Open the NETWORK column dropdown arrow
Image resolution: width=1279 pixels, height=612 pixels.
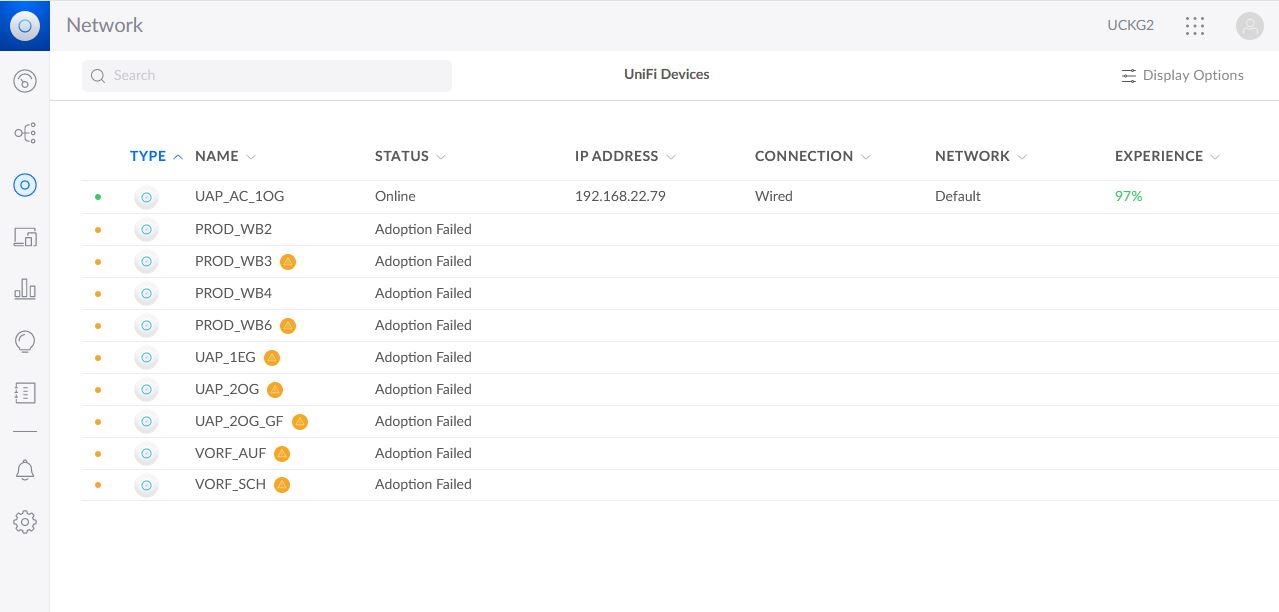(x=1022, y=157)
